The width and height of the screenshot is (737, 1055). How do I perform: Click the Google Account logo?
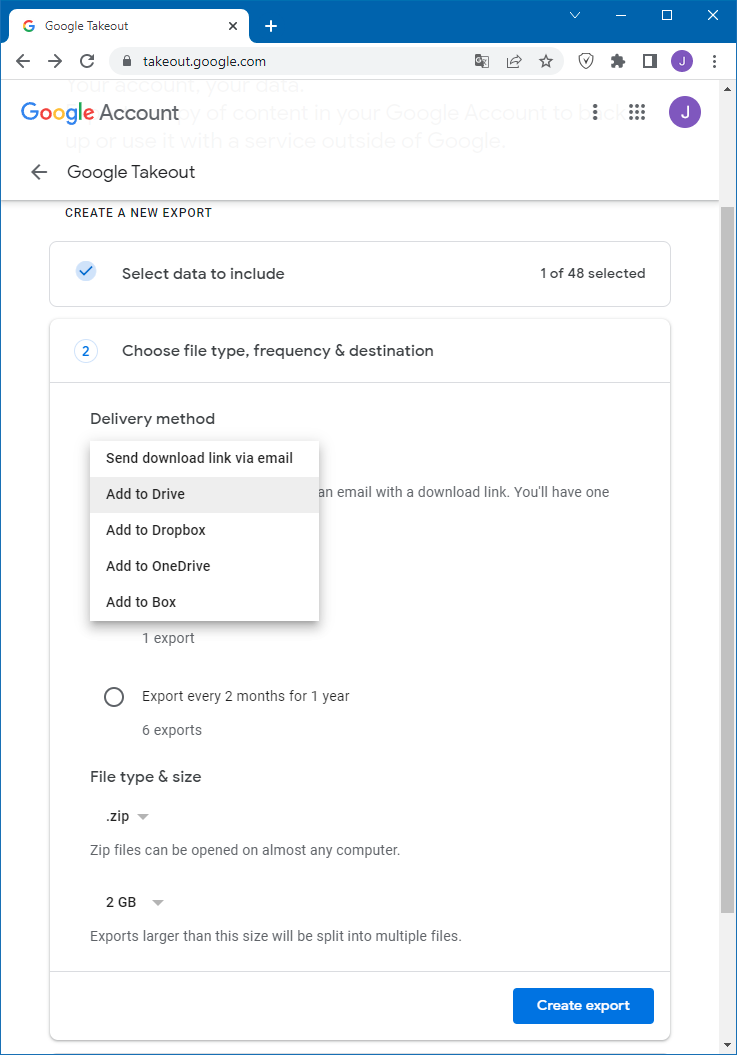(x=100, y=112)
